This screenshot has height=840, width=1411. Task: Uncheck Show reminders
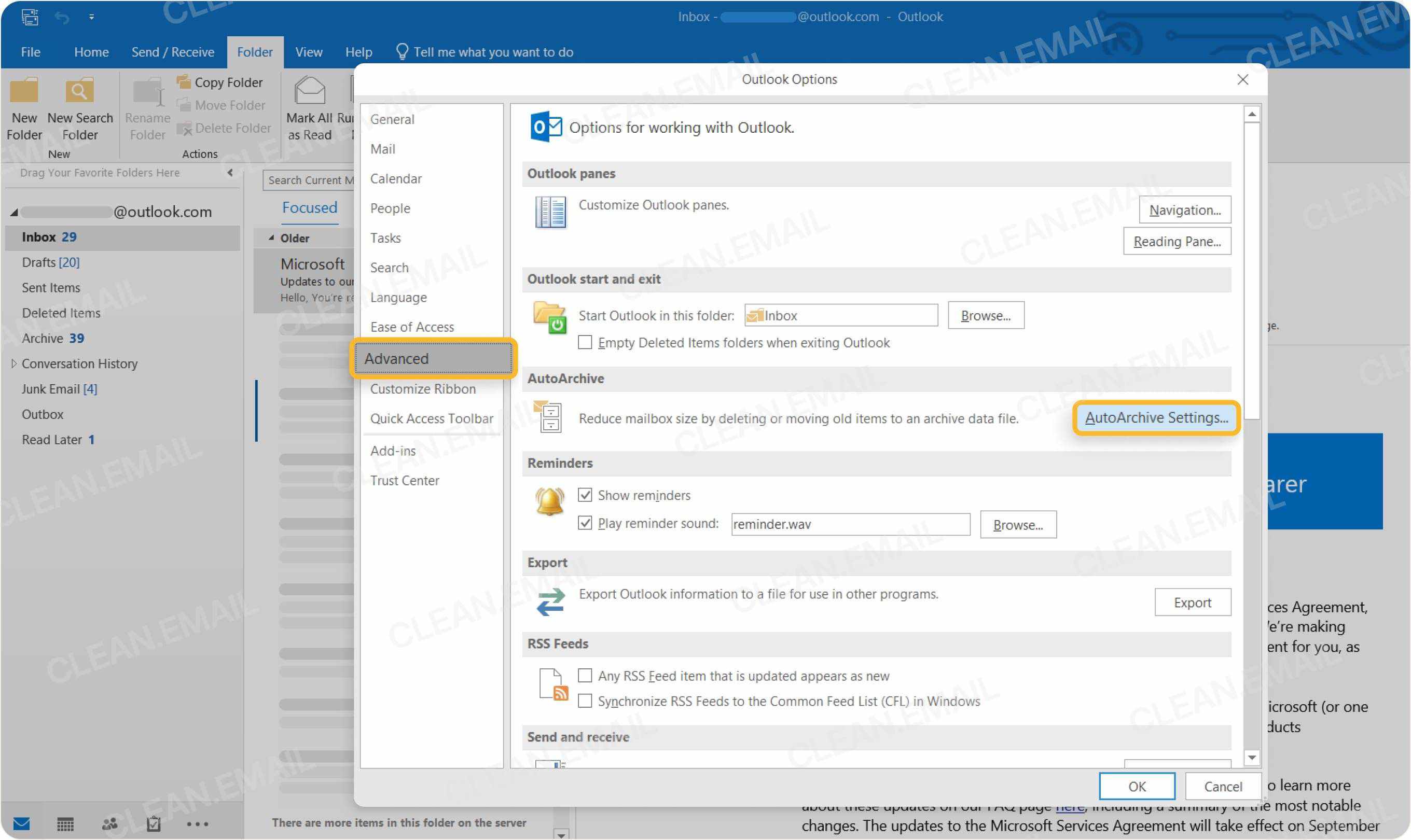pyautogui.click(x=586, y=495)
